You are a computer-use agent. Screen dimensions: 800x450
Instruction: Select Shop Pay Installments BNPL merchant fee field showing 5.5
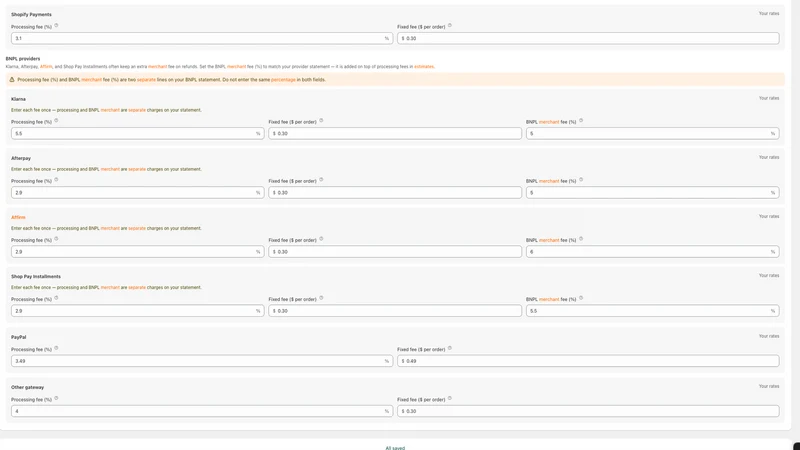tap(653, 311)
